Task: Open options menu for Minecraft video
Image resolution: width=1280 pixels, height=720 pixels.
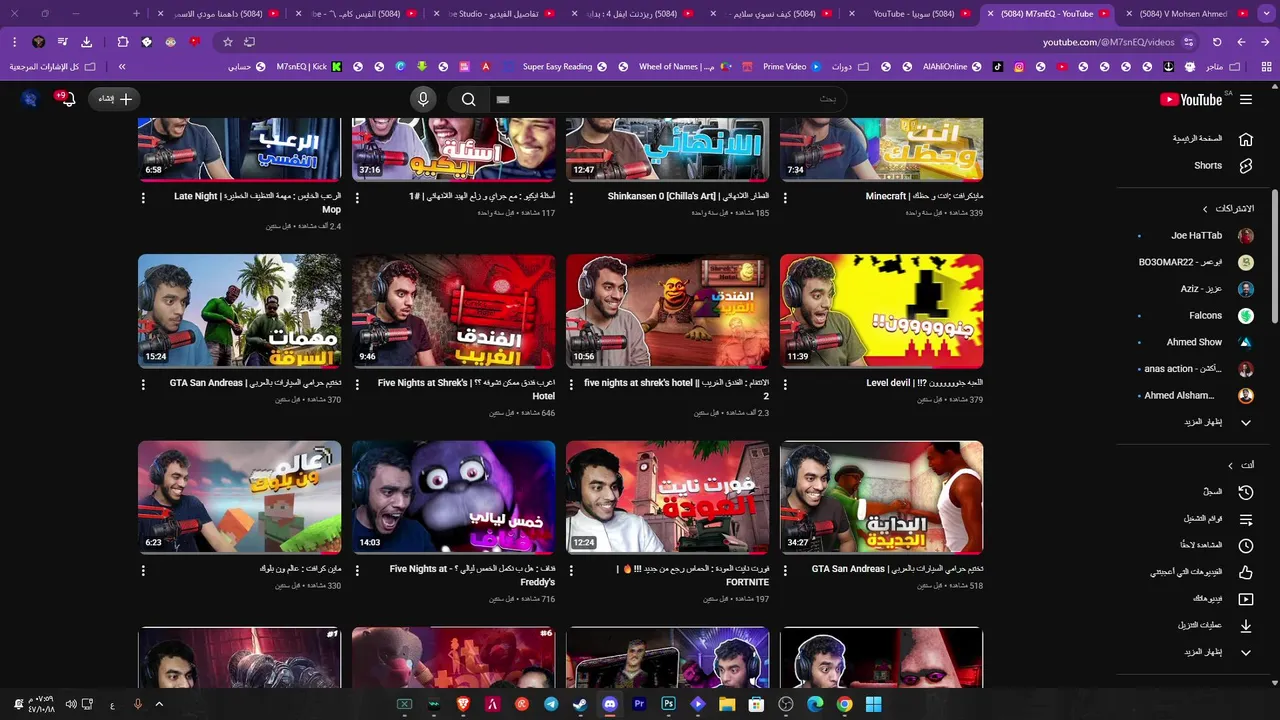Action: [x=785, y=198]
